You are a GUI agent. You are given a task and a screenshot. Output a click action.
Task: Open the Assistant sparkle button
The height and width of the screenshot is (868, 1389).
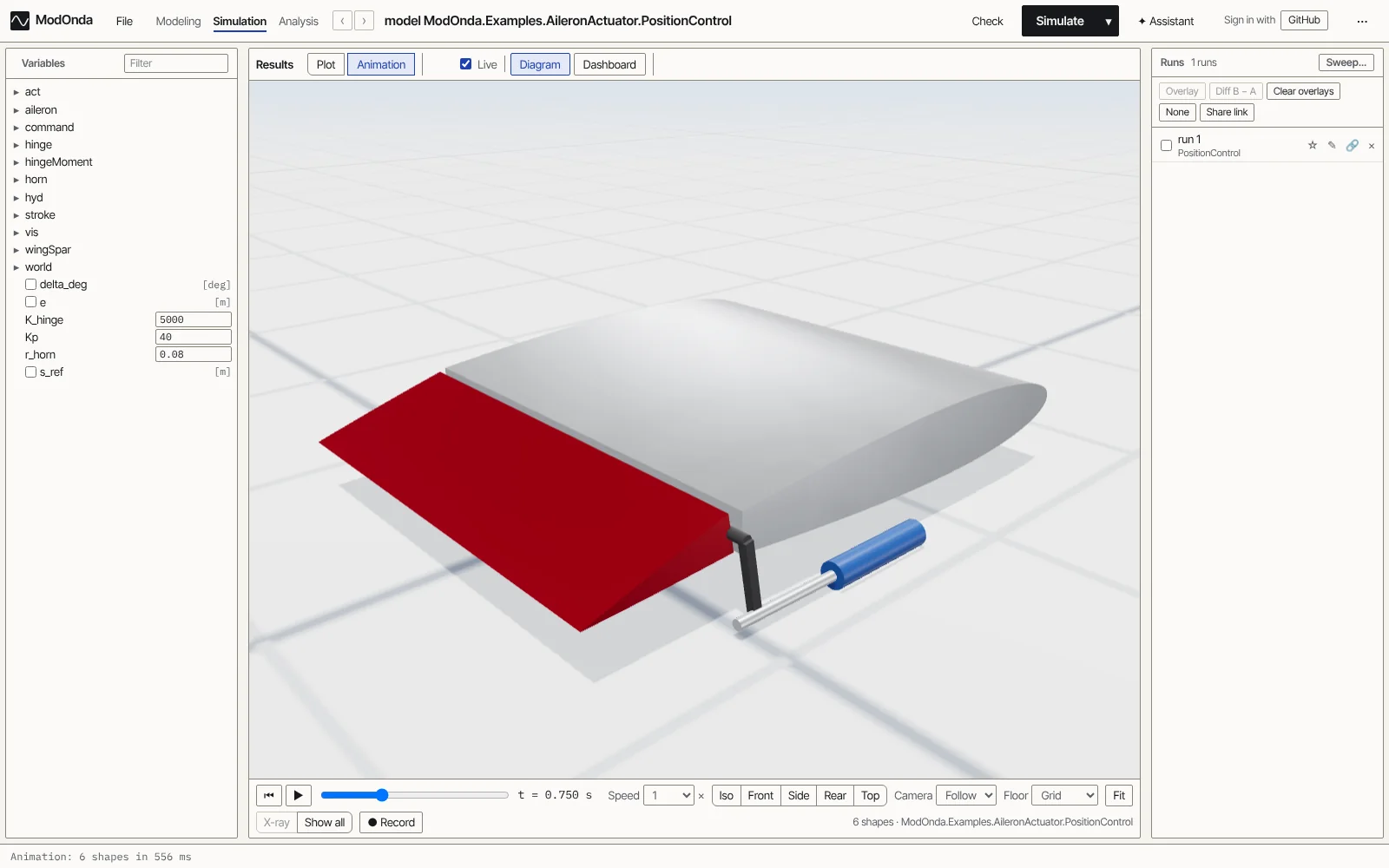click(x=1166, y=21)
